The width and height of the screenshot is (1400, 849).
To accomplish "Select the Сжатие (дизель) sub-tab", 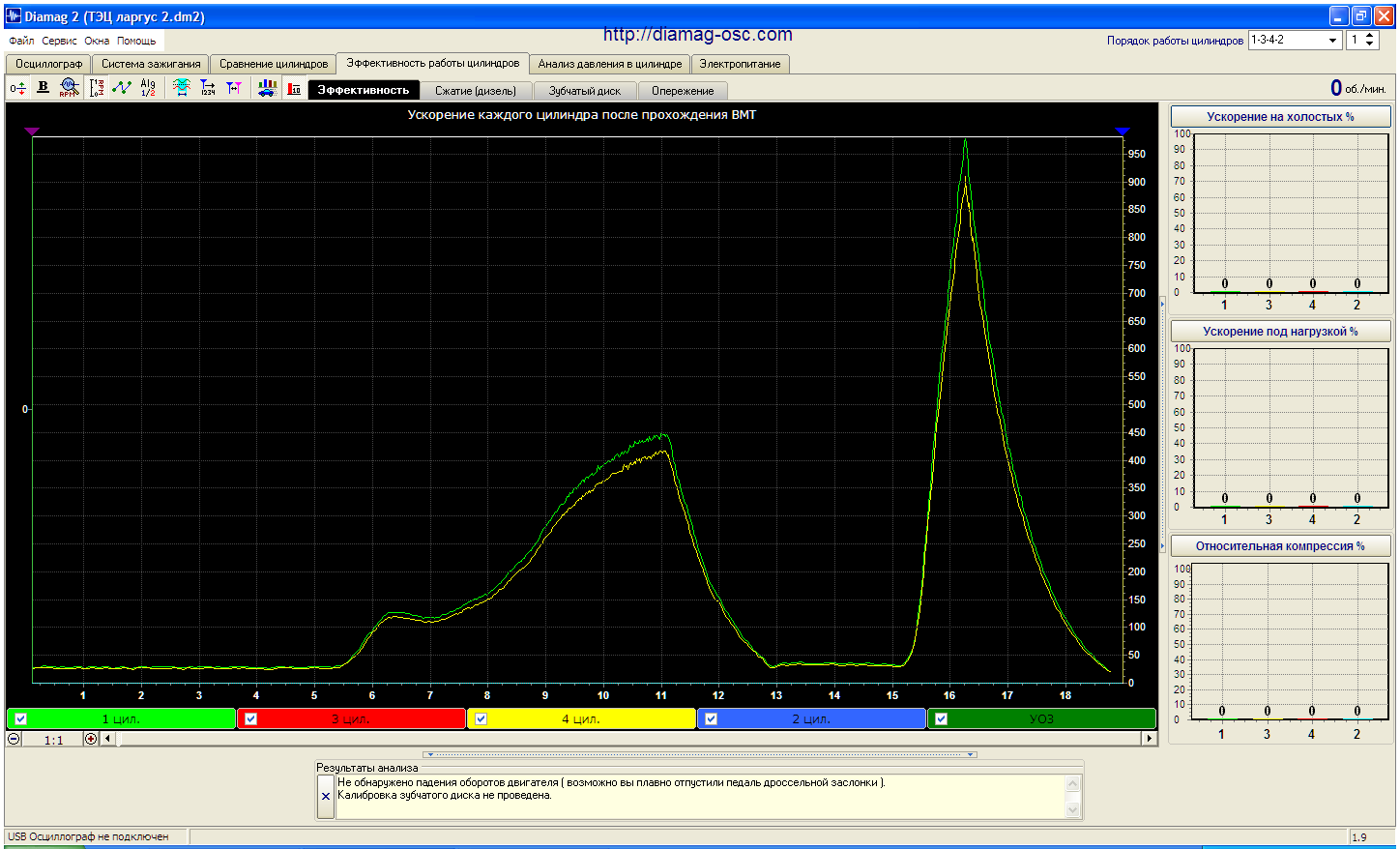I will tap(476, 91).
